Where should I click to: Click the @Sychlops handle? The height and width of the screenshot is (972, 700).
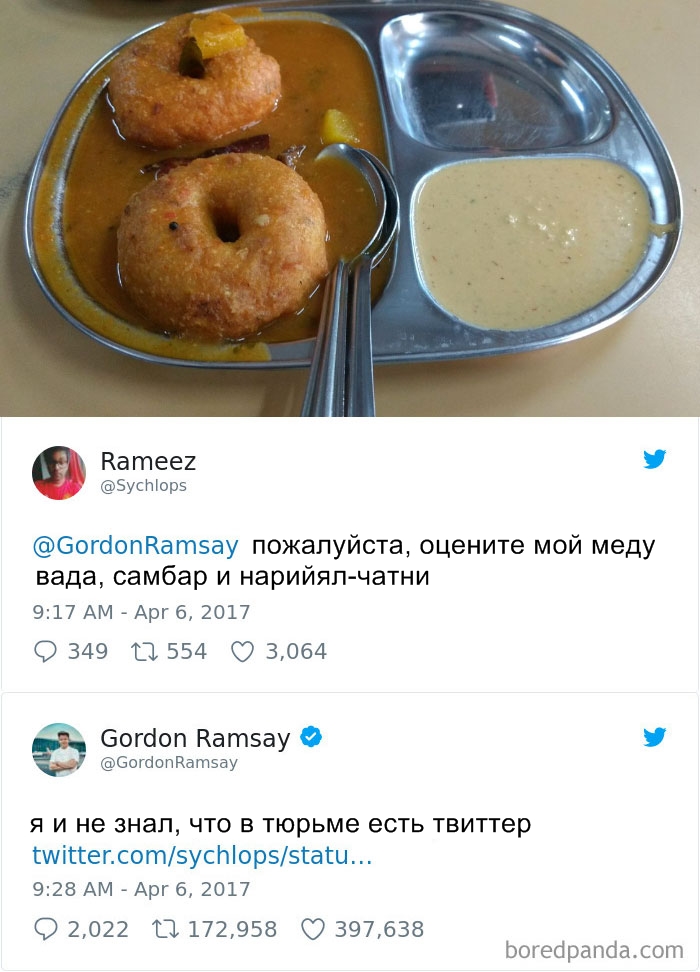click(143, 486)
